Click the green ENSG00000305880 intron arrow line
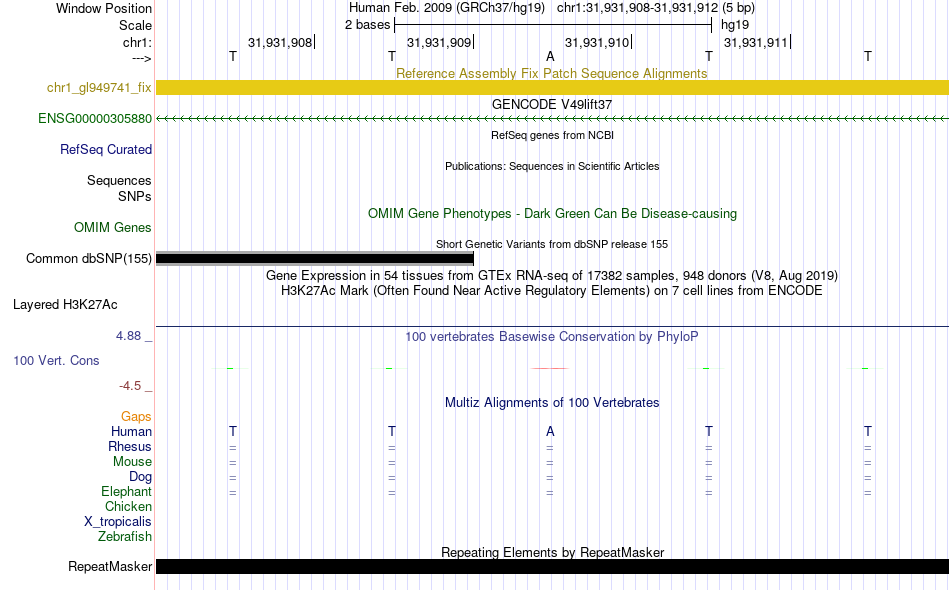The image size is (950, 590). click(552, 119)
